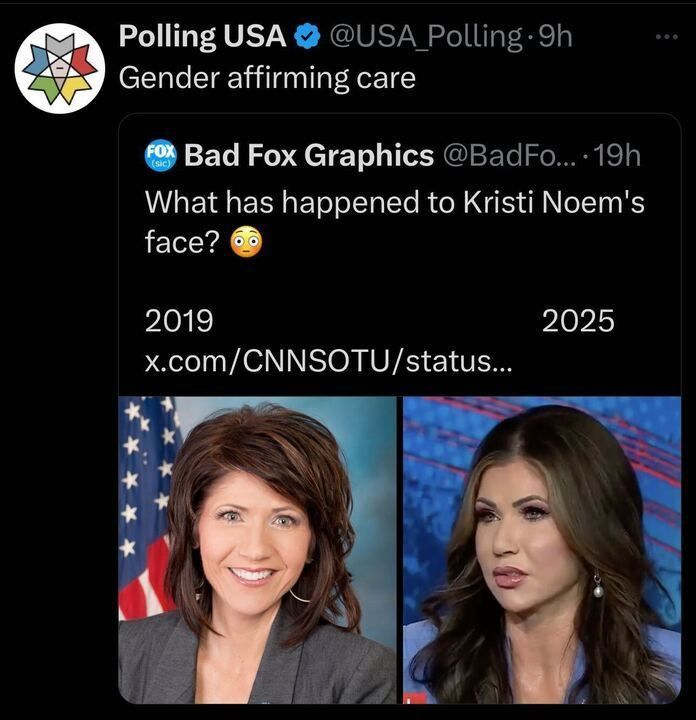Viewport: 696px width, 720px height.
Task: Click the '2025' year label
Action: click(x=578, y=321)
